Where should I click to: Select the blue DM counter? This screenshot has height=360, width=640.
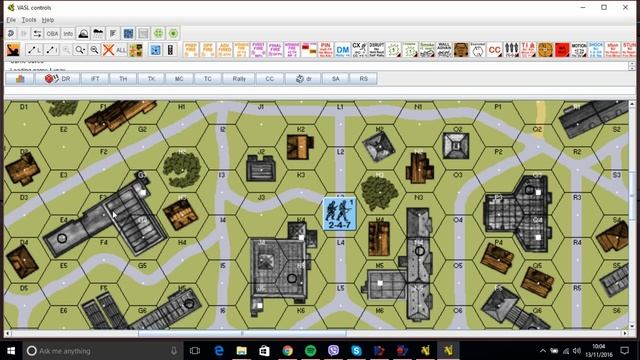342,49
